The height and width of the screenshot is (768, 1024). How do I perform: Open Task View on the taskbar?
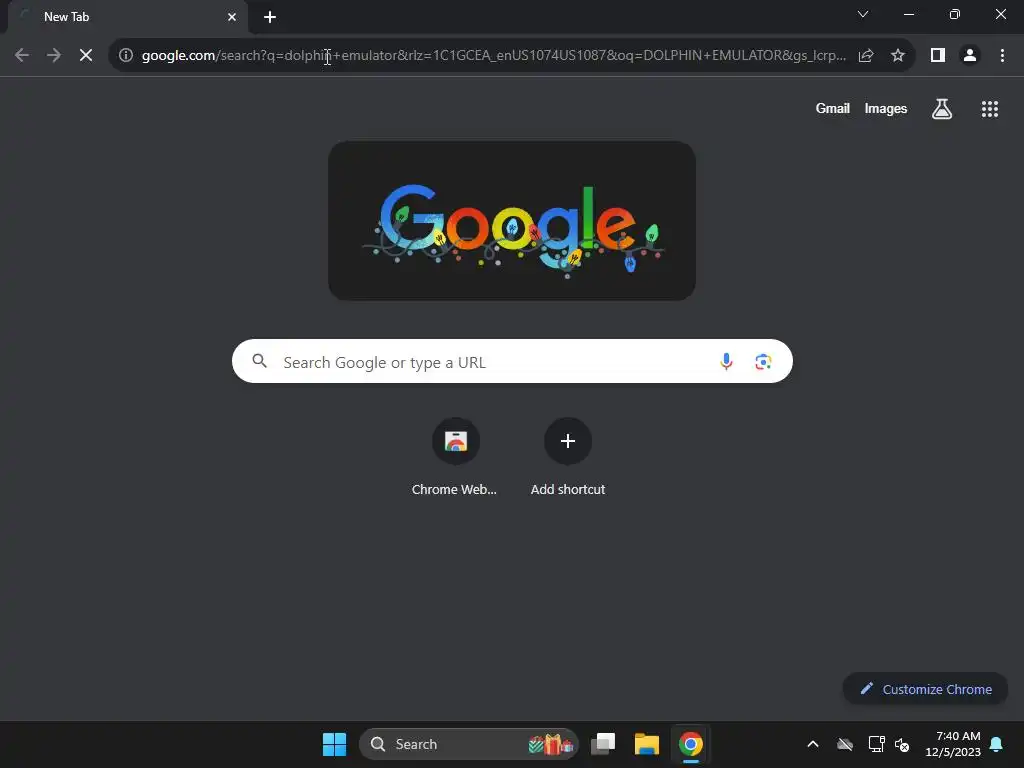pyautogui.click(x=603, y=744)
